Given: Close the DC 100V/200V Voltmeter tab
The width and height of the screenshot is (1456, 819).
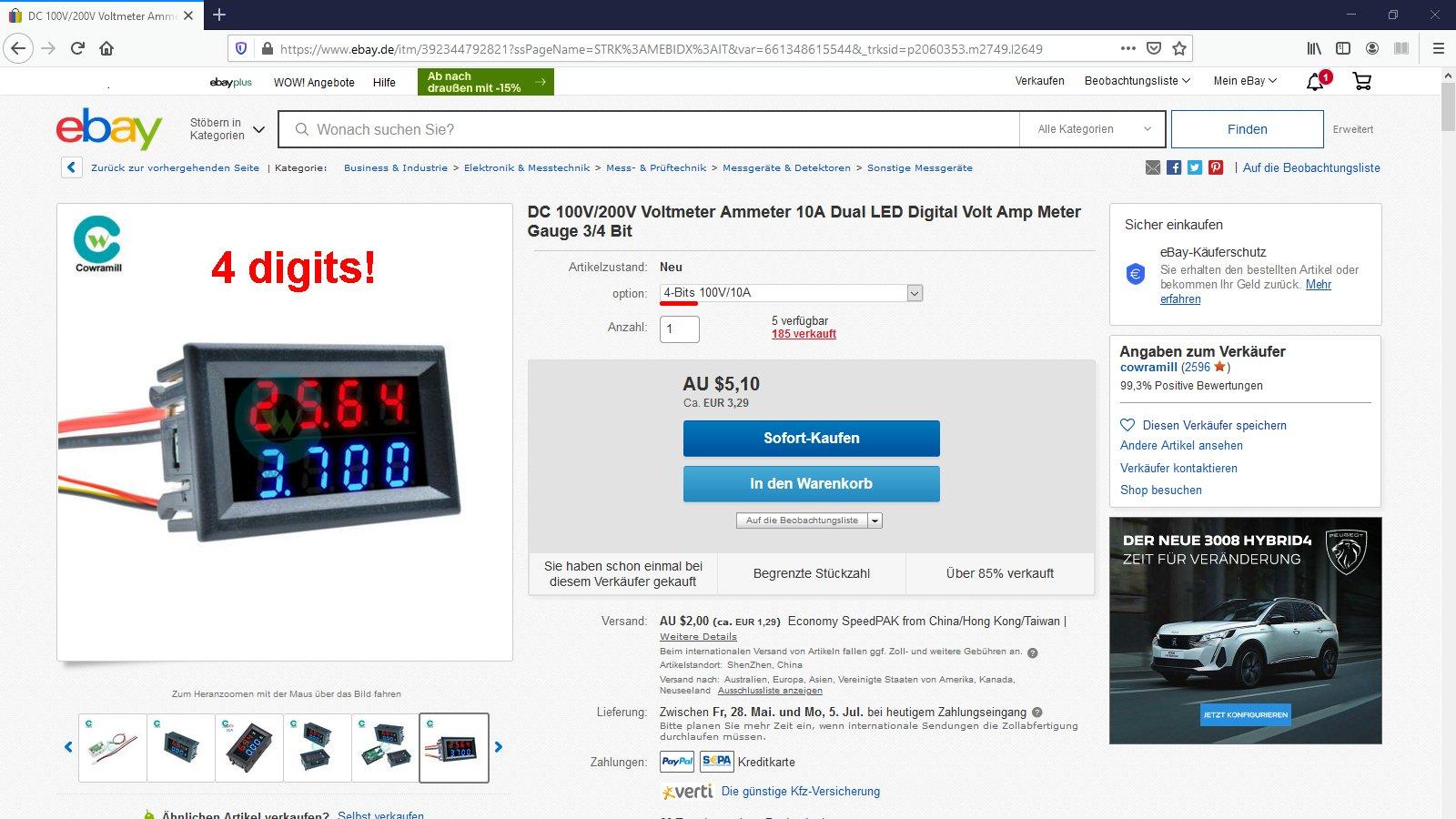Looking at the screenshot, I should [x=188, y=15].
